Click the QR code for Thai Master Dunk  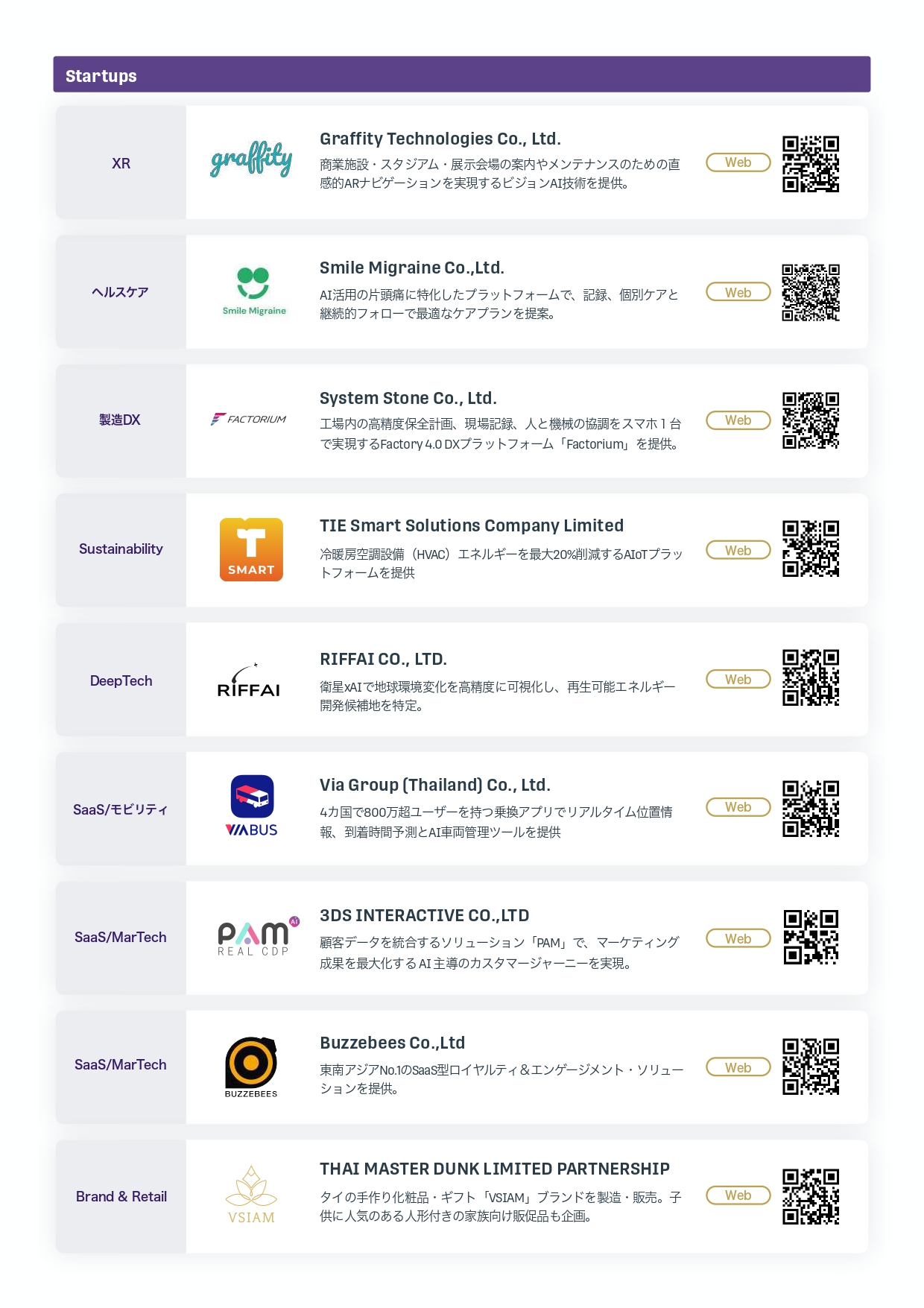(811, 1196)
